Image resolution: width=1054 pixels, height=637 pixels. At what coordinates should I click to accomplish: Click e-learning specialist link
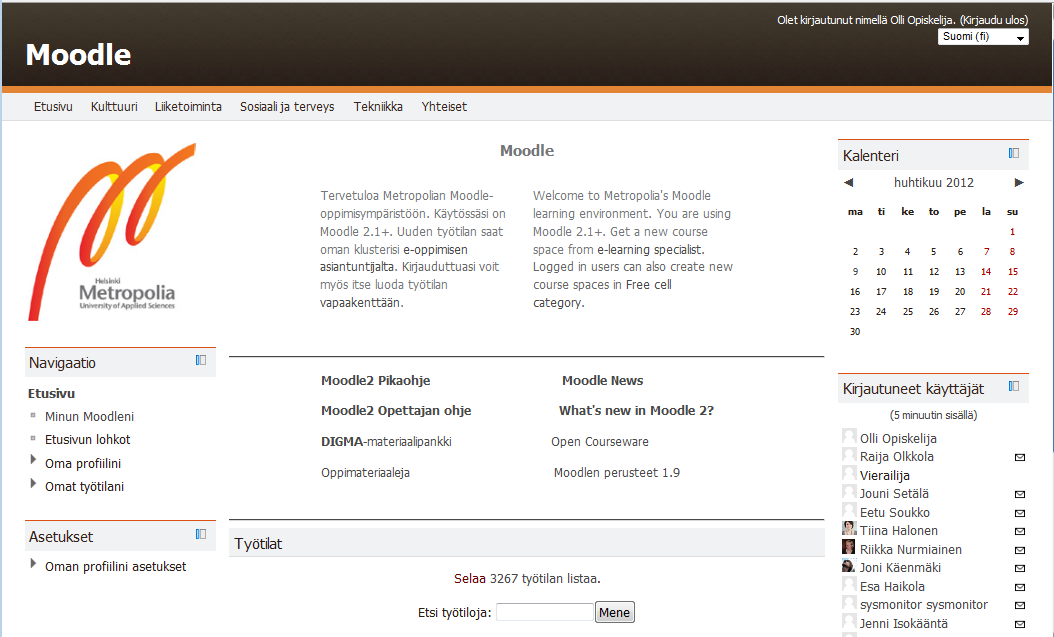649,249
